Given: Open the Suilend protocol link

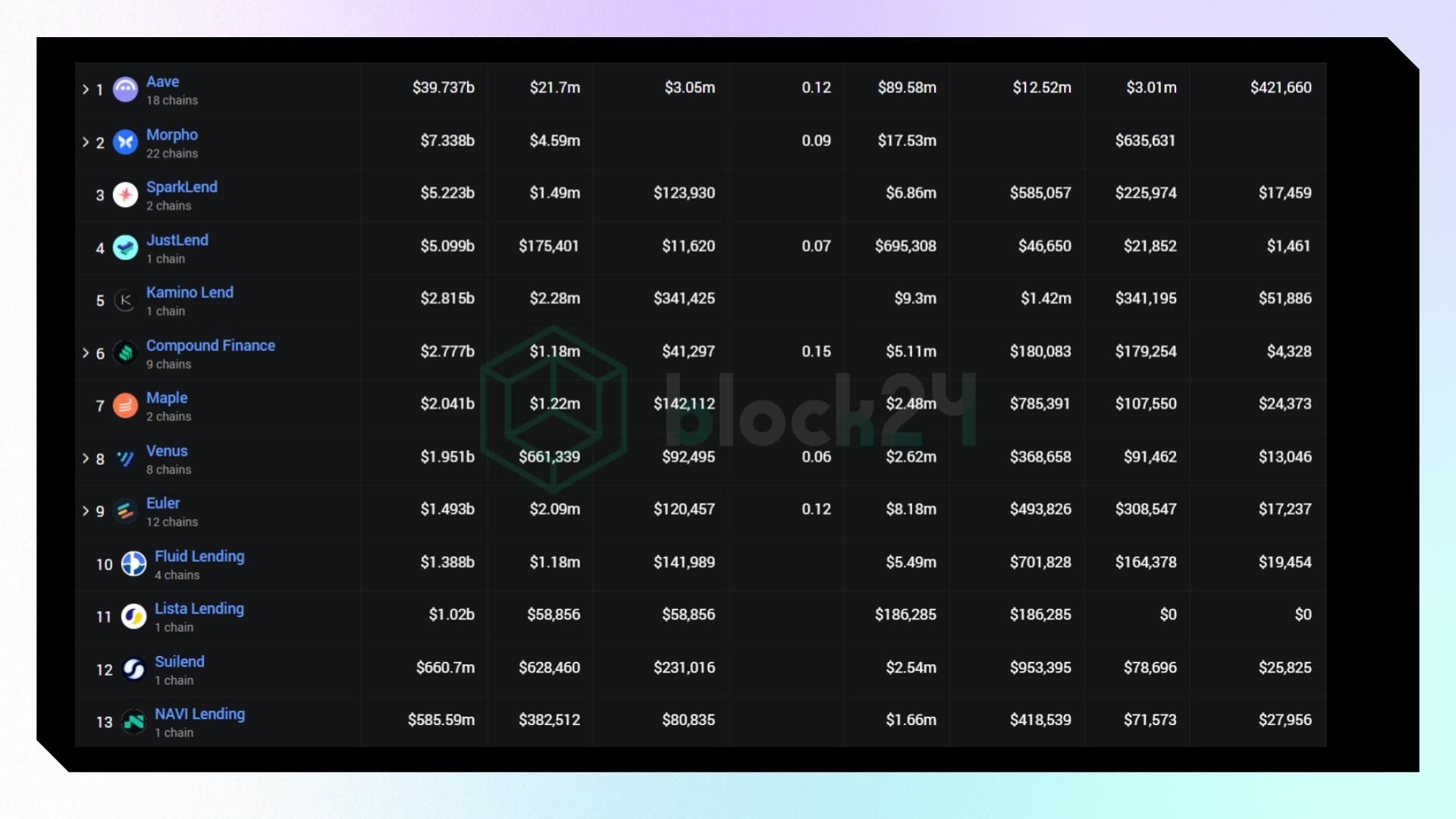Looking at the screenshot, I should click(x=180, y=662).
